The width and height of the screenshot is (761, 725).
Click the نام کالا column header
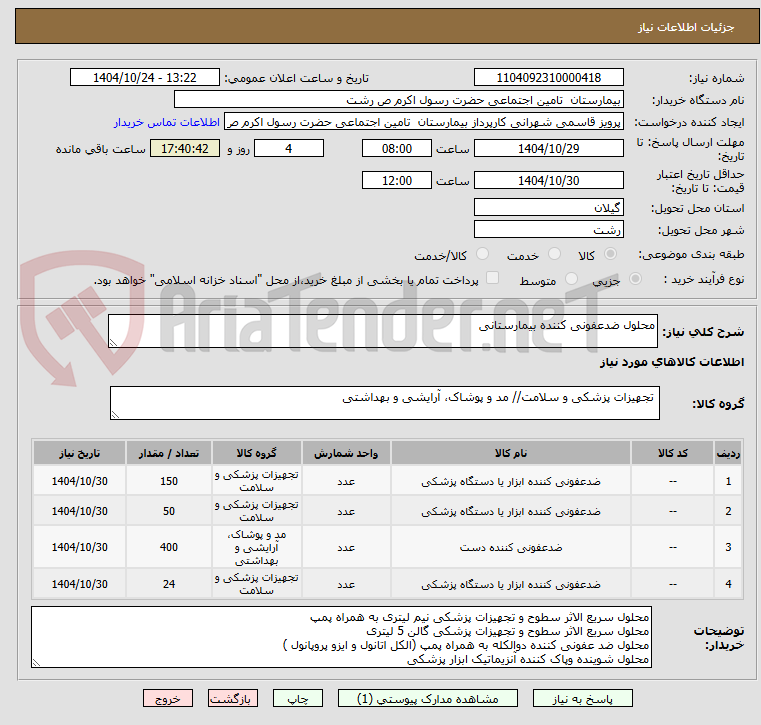click(x=511, y=453)
